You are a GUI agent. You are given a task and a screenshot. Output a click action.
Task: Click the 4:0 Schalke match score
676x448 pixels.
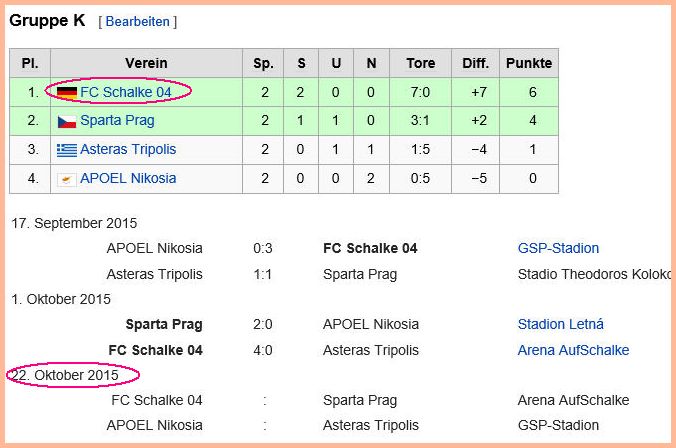263,350
